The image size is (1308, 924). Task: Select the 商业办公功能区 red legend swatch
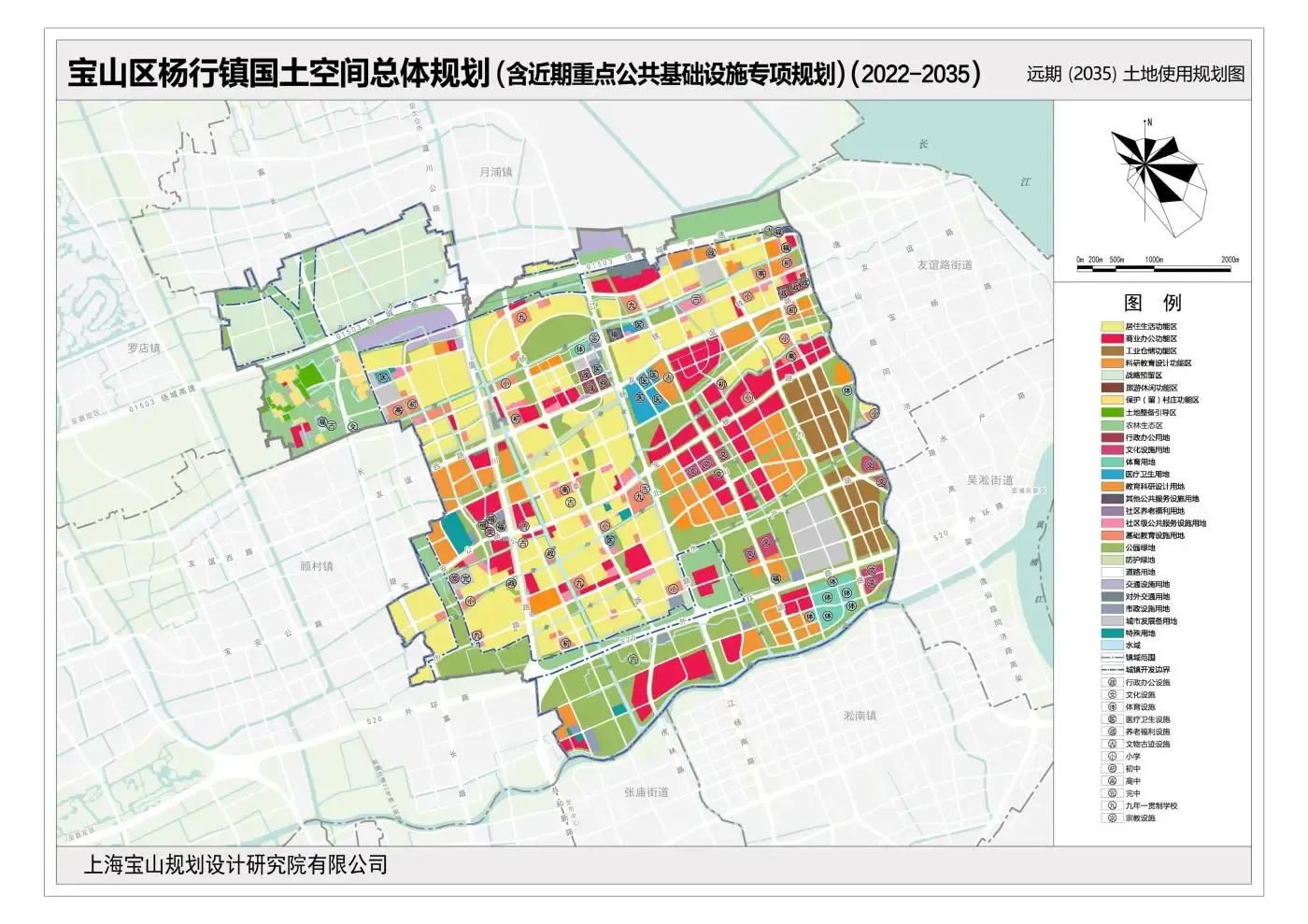pyautogui.click(x=1112, y=338)
